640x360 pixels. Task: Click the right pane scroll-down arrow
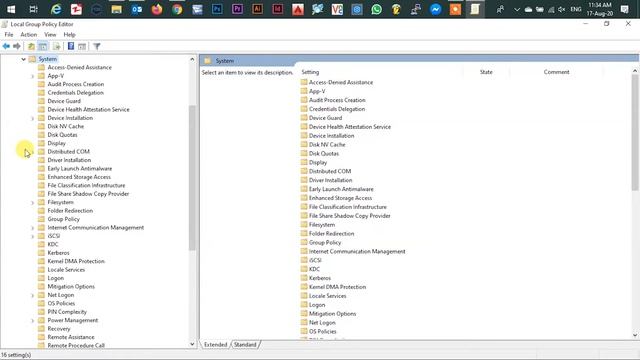click(635, 335)
